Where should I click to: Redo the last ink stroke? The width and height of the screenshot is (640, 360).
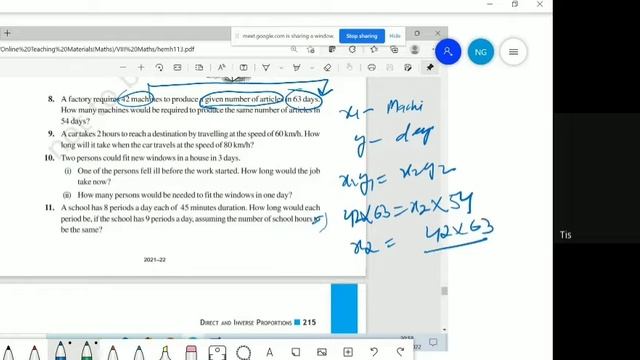[400, 352]
